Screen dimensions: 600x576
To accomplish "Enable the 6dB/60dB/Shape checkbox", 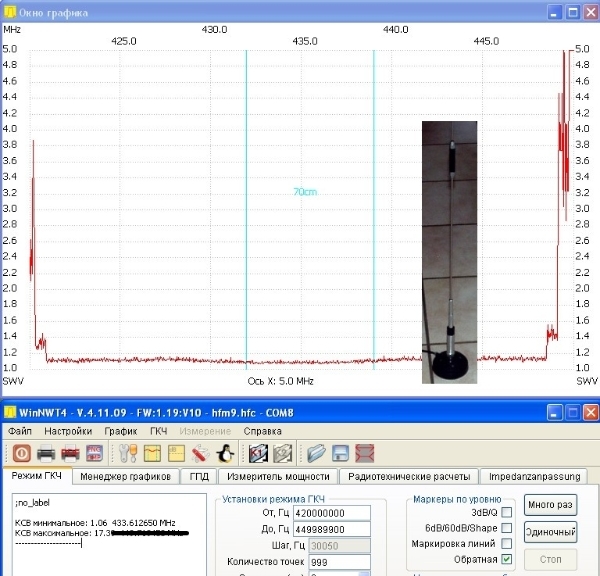I will coord(507,528).
